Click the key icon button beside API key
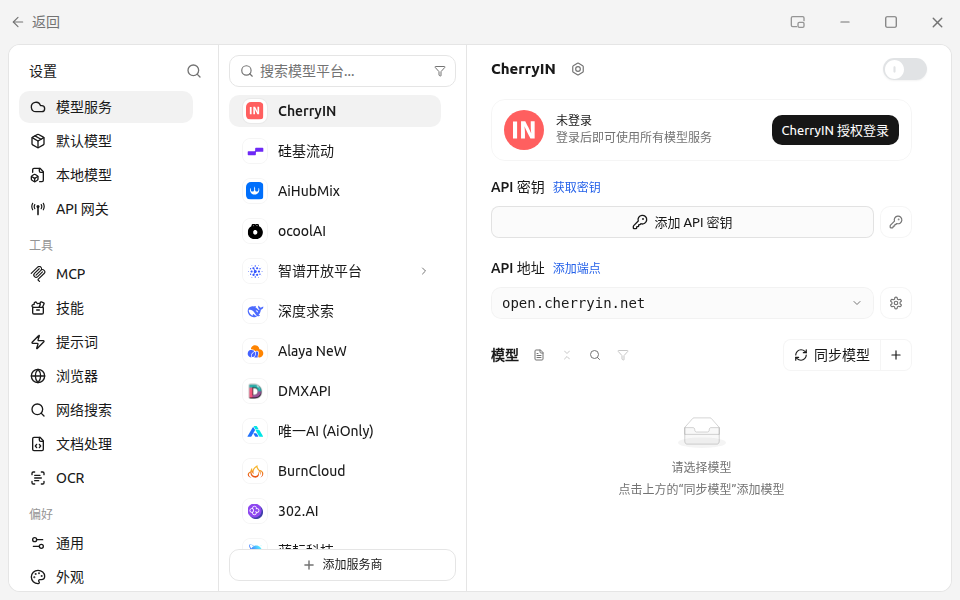960x600 pixels. 896,222
